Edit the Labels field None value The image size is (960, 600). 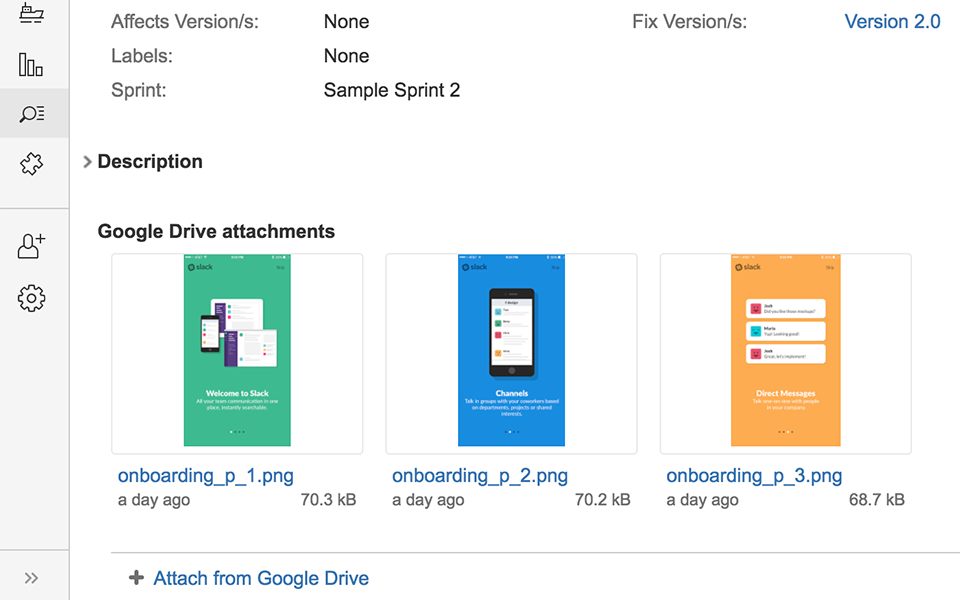click(346, 56)
